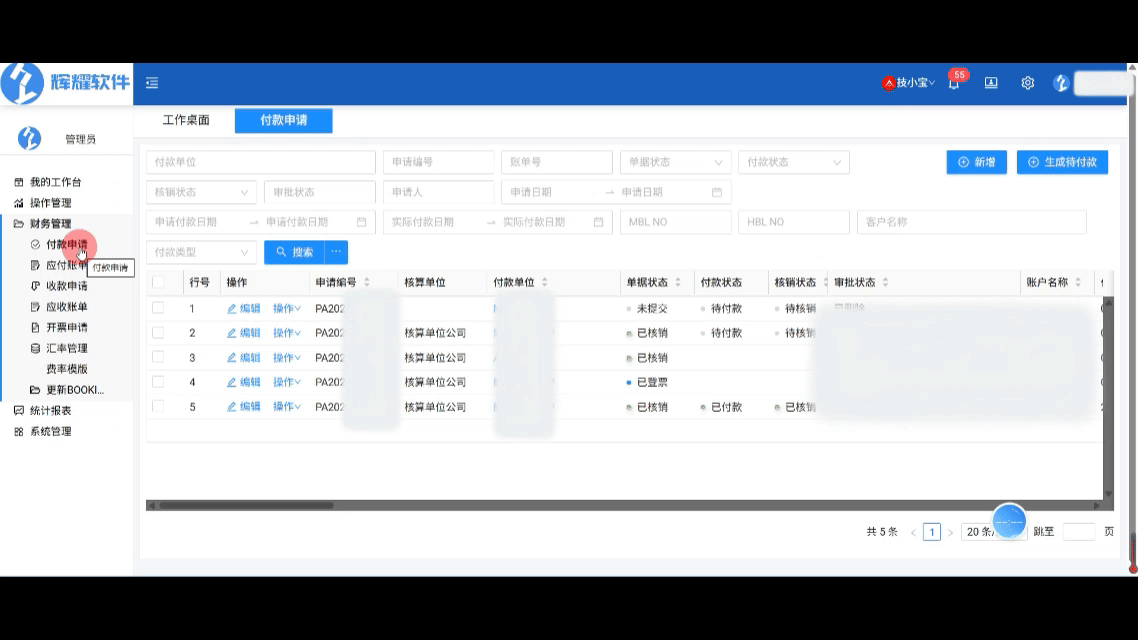Image resolution: width=1138 pixels, height=640 pixels.
Task: Open the 付款类型 dropdown filter
Action: tap(201, 252)
